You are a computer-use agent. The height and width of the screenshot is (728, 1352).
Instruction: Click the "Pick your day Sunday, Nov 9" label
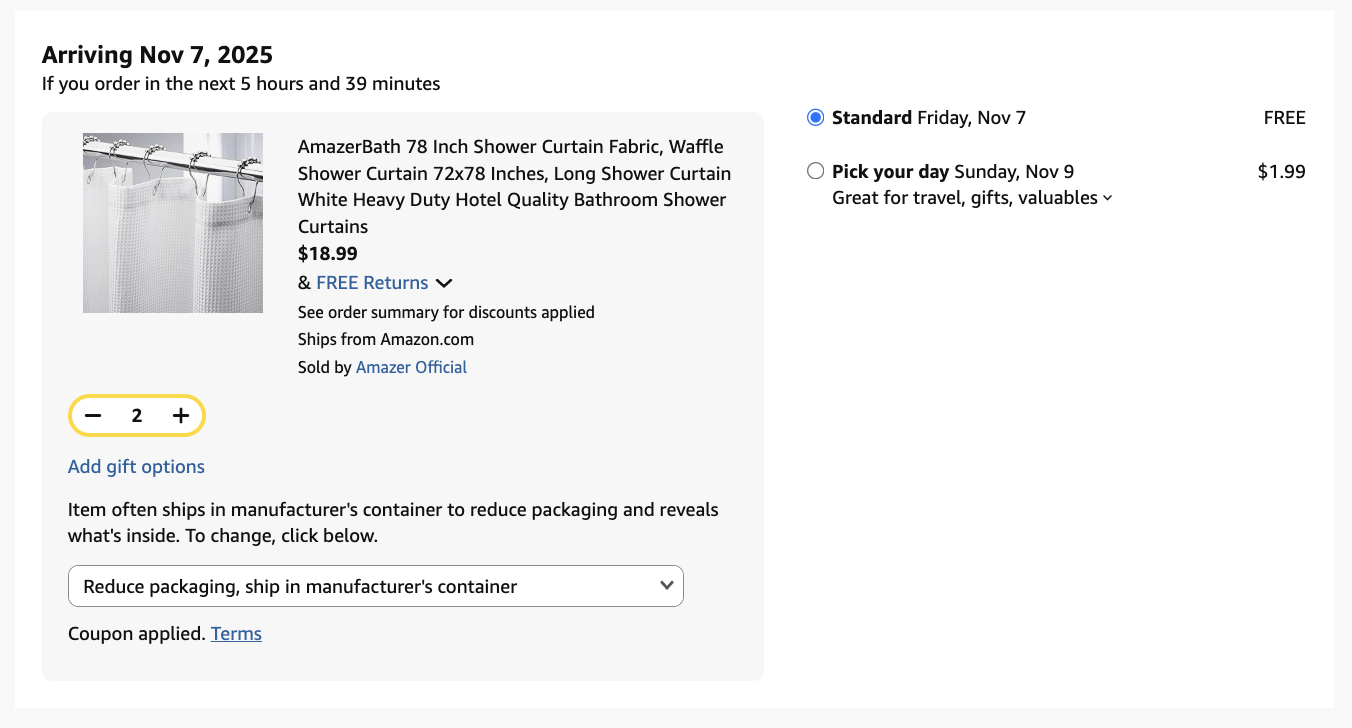click(952, 171)
